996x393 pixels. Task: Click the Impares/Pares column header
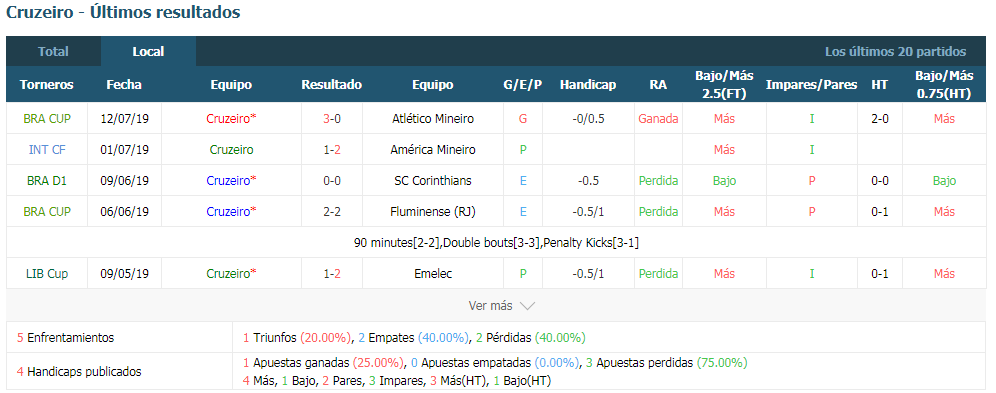click(812, 84)
